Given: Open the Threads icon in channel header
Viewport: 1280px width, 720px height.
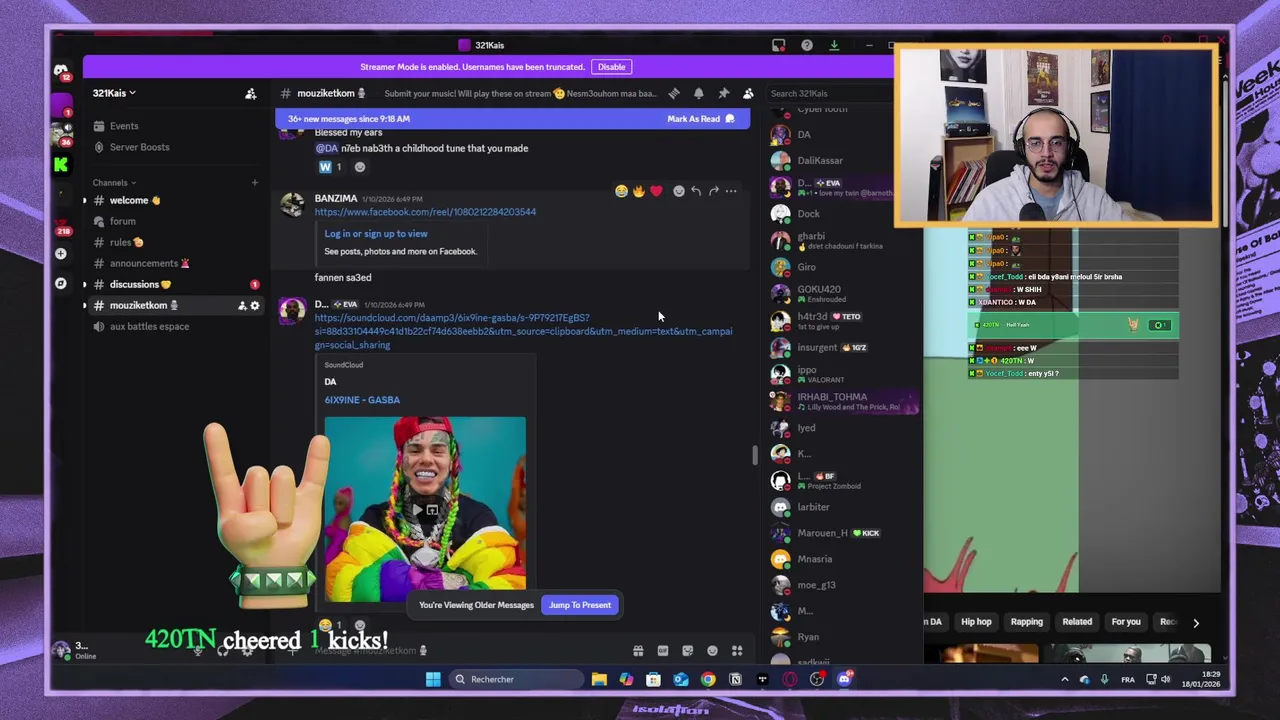Looking at the screenshot, I should 674,93.
